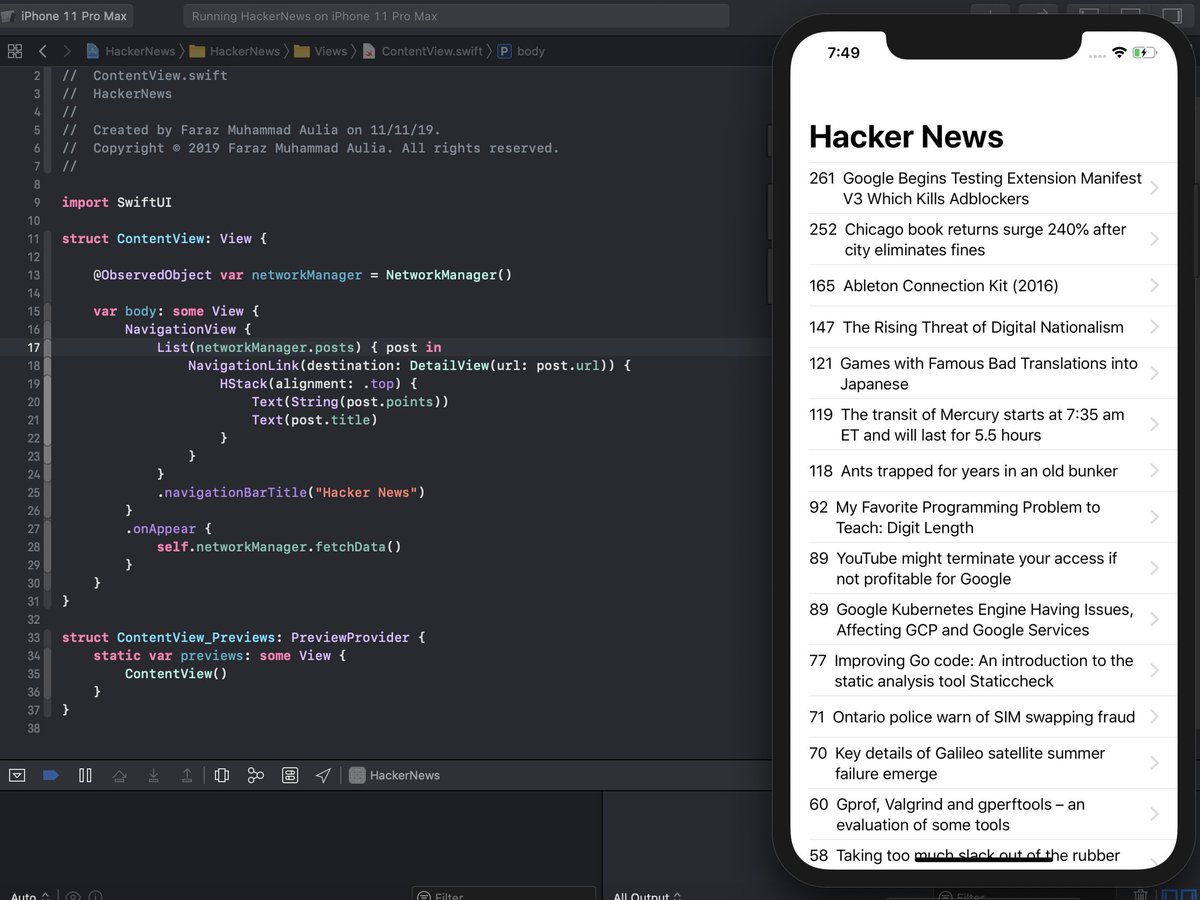Viewport: 1200px width, 900px height.
Task: Open Views folder breadcrumb
Action: point(321,51)
